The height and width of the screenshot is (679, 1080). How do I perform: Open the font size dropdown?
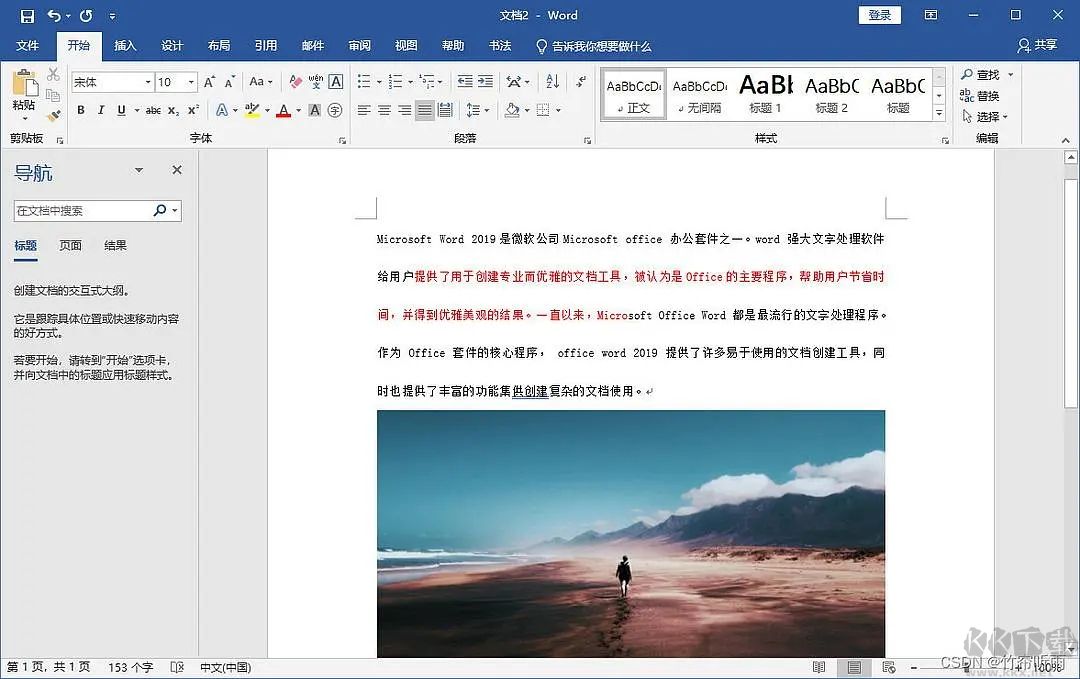(x=190, y=81)
